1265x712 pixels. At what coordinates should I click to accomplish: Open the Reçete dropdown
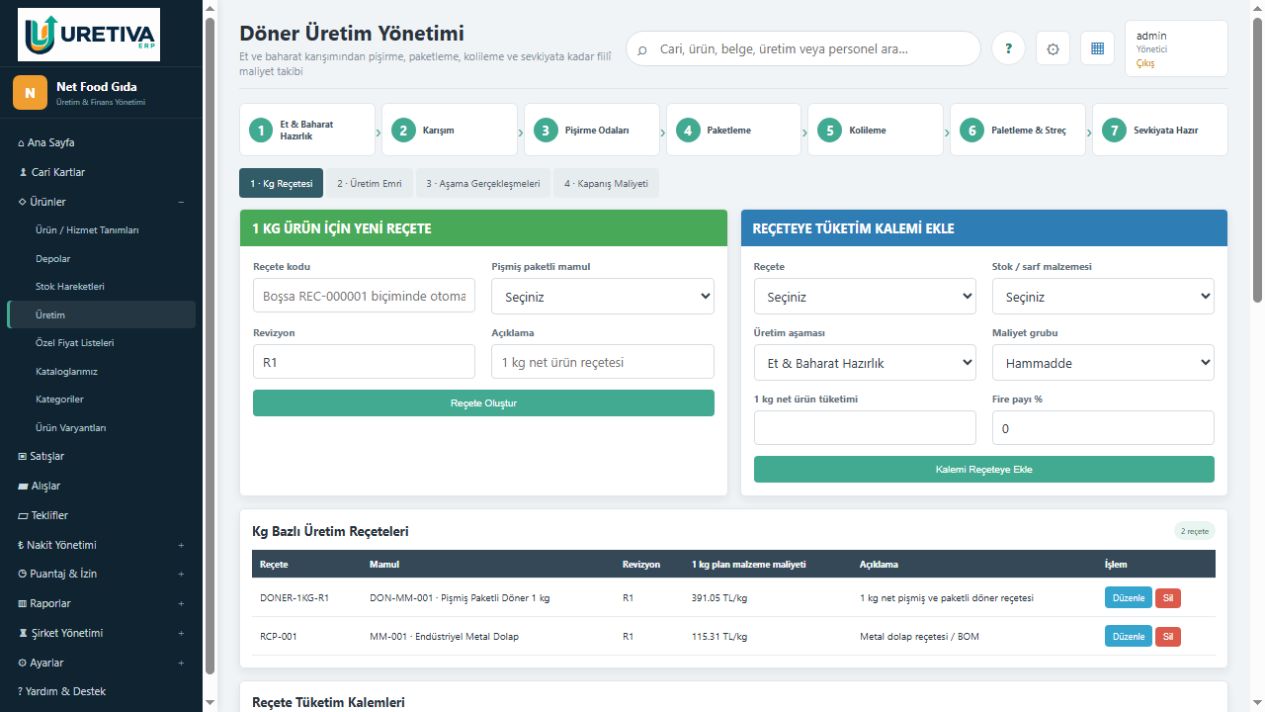tap(865, 296)
